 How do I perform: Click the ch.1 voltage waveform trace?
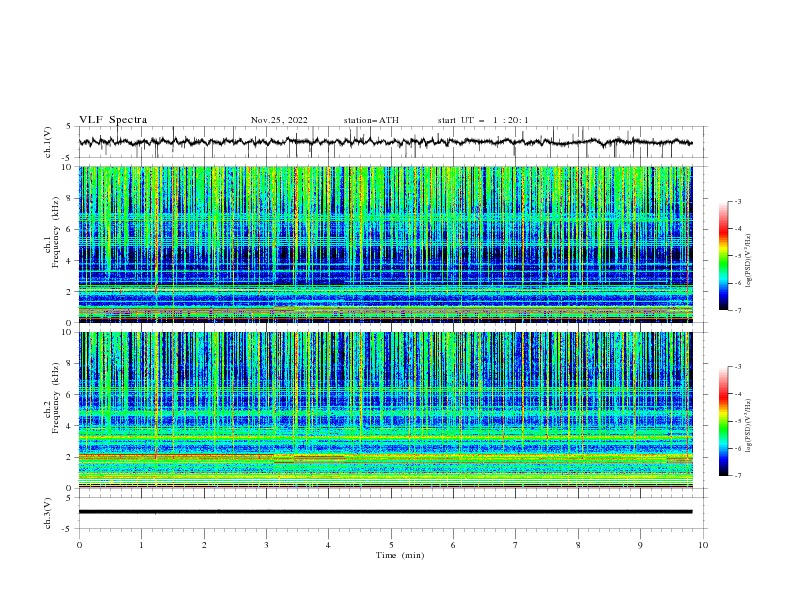coord(385,142)
